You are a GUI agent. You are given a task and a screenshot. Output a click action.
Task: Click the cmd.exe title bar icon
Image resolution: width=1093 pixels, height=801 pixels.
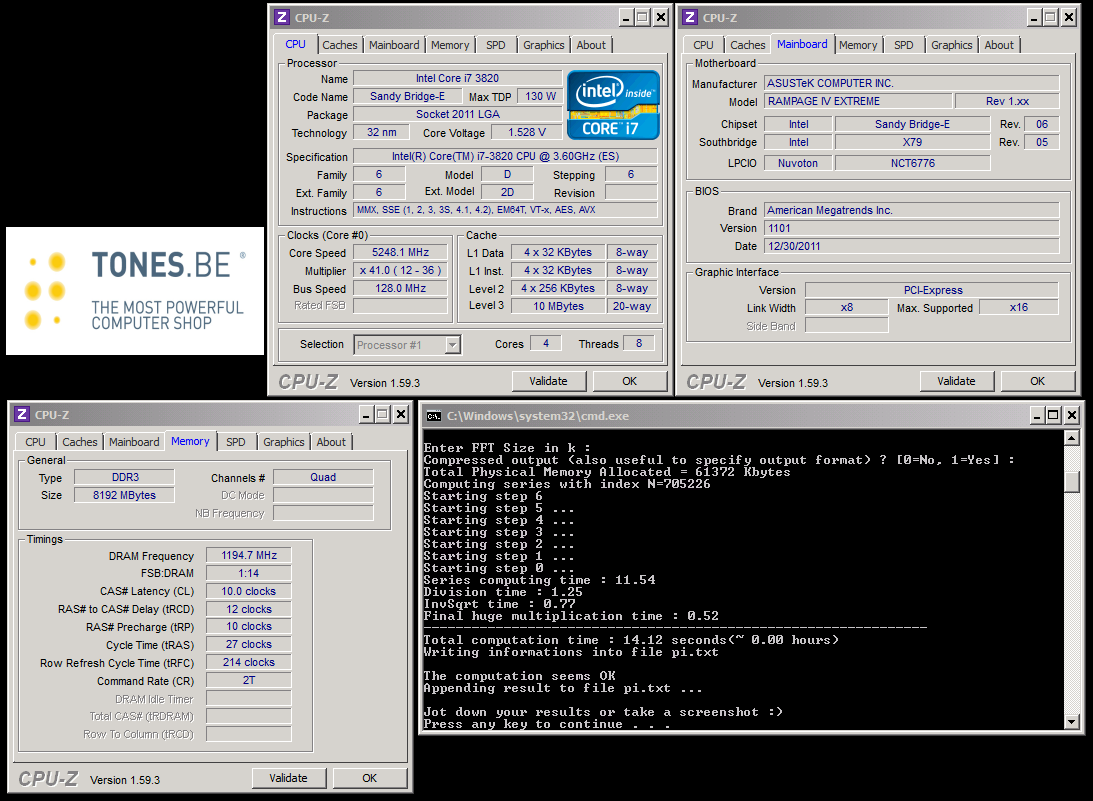click(x=434, y=416)
